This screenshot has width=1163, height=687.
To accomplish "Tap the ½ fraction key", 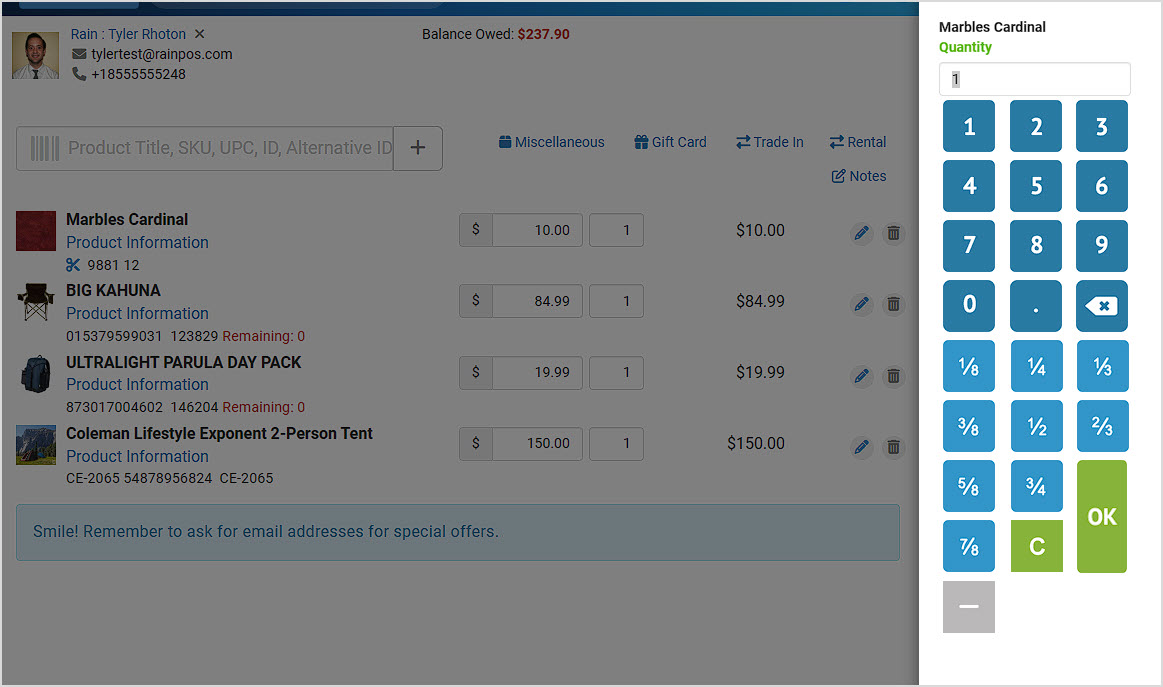I will (1036, 426).
